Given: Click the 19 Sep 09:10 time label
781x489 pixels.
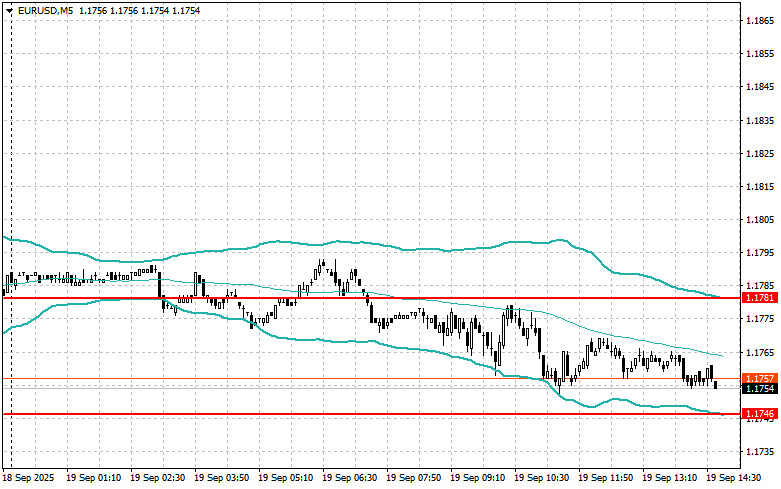Looking at the screenshot, I should 477,478.
